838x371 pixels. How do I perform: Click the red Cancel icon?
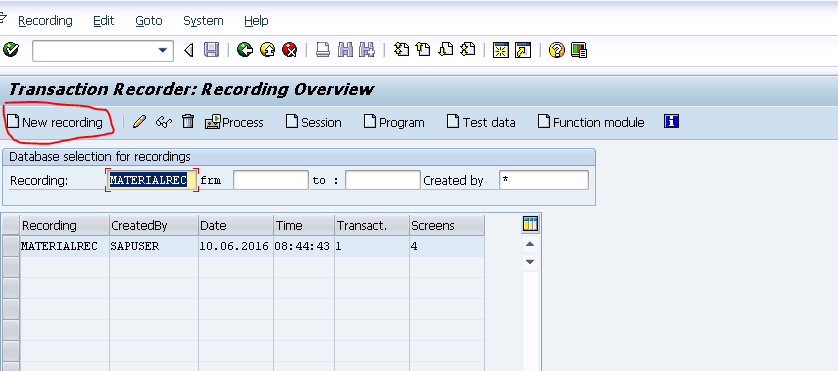click(290, 50)
